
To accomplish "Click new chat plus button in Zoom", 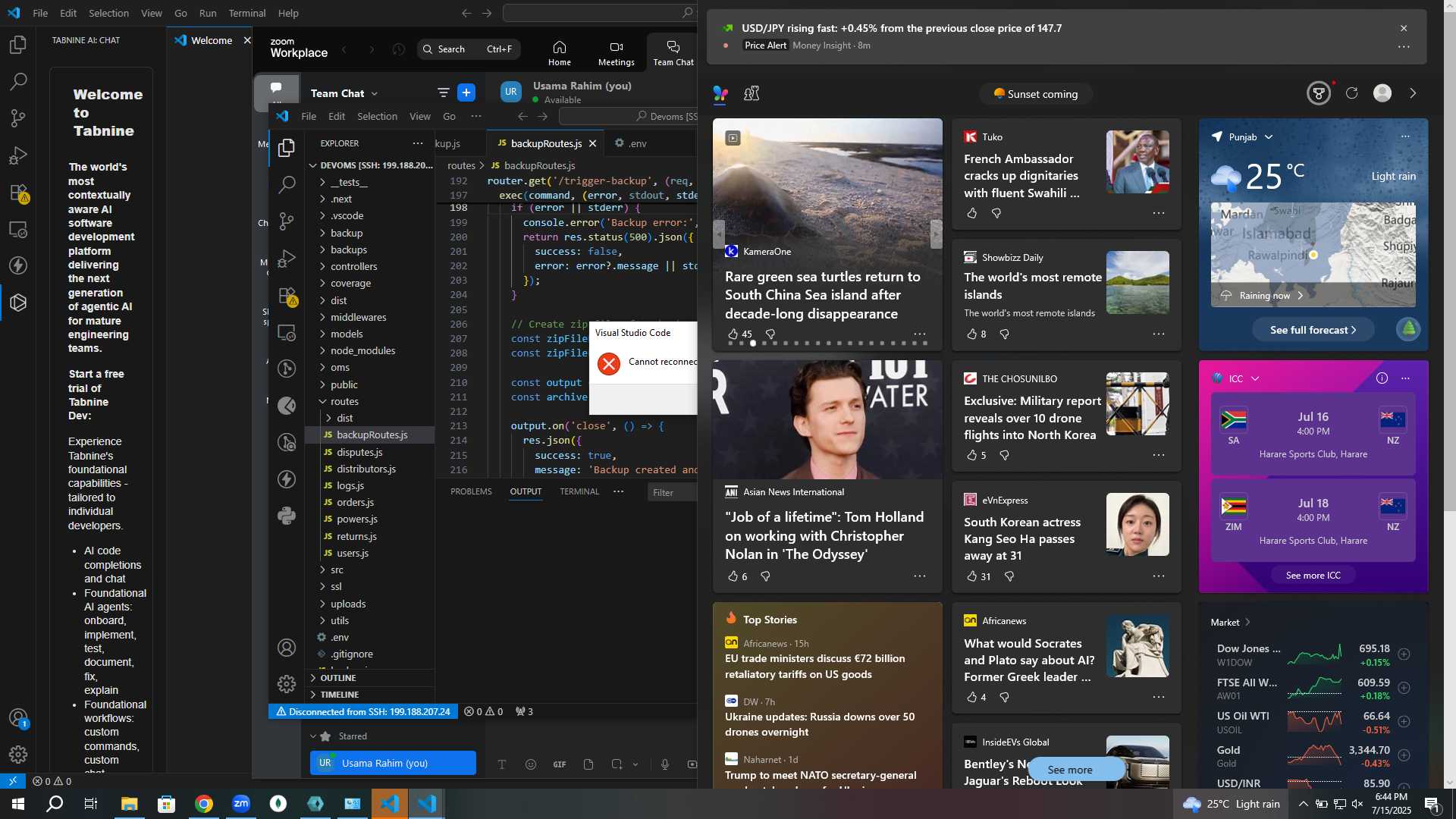I will 466,93.
